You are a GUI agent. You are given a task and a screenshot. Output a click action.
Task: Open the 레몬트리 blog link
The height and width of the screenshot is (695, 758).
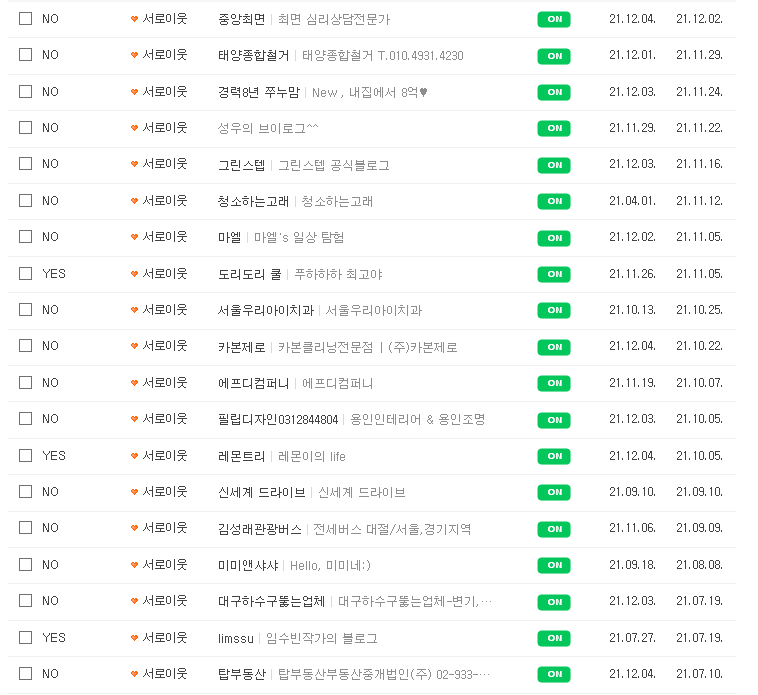[242, 456]
